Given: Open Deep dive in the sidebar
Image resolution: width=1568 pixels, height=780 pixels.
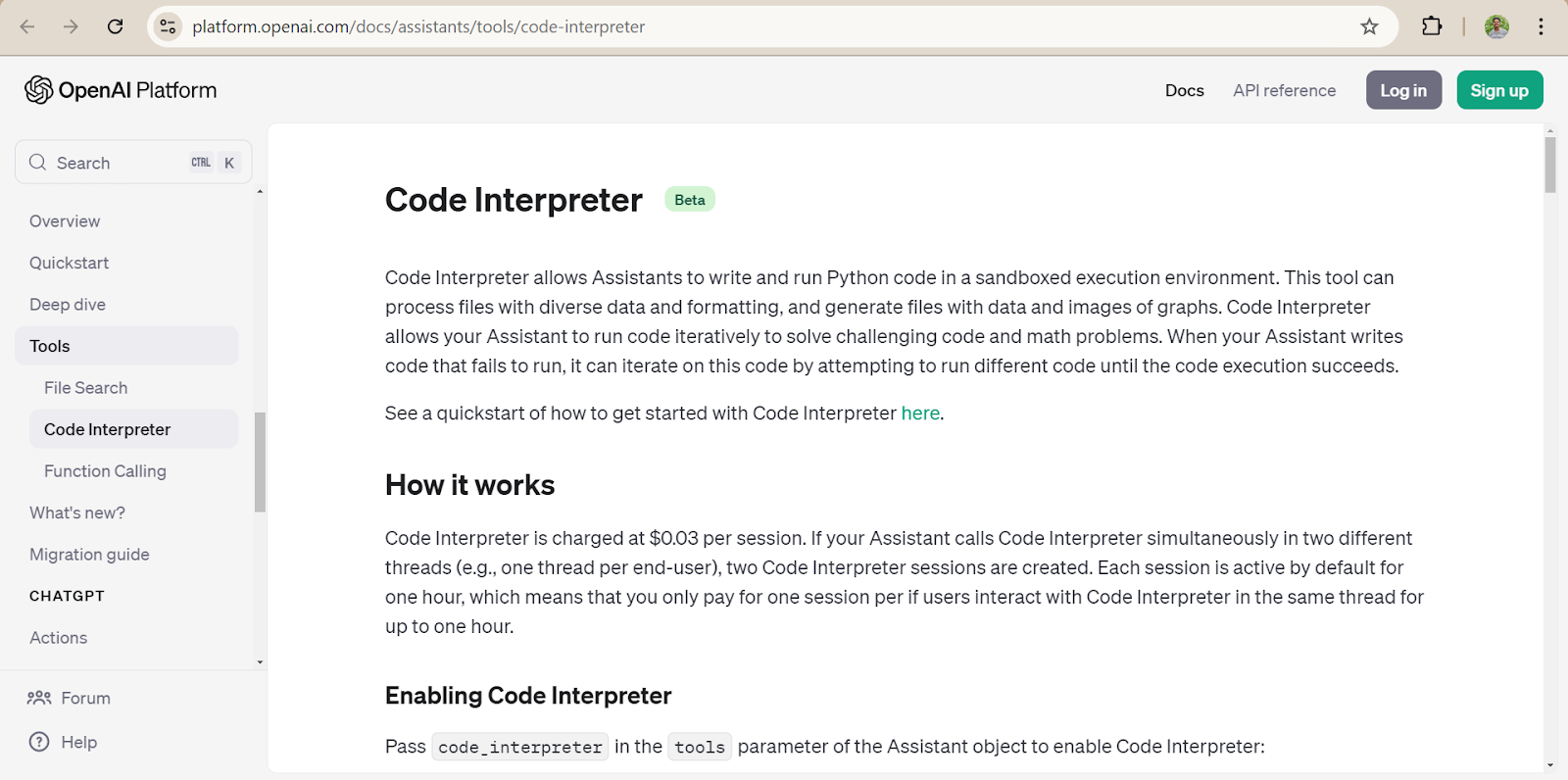Looking at the screenshot, I should [x=68, y=305].
